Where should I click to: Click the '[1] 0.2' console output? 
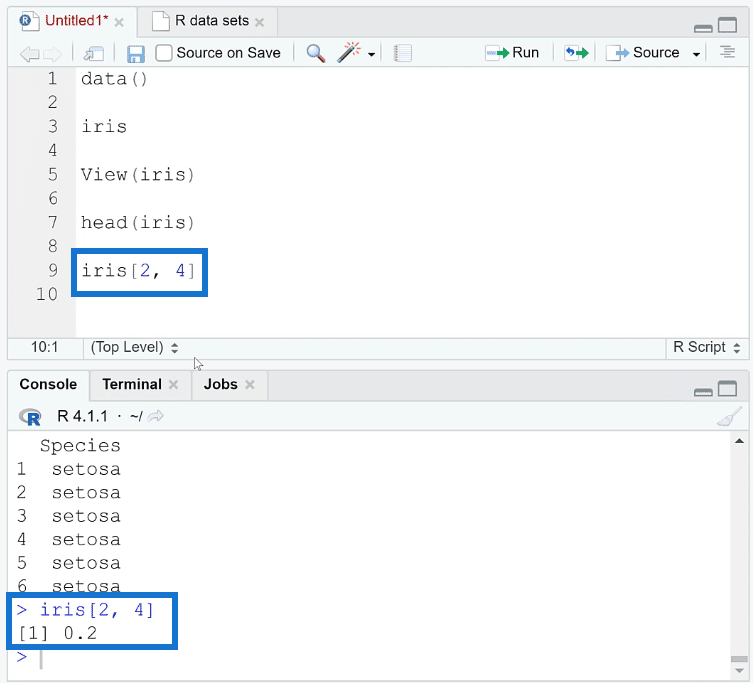coord(58,634)
